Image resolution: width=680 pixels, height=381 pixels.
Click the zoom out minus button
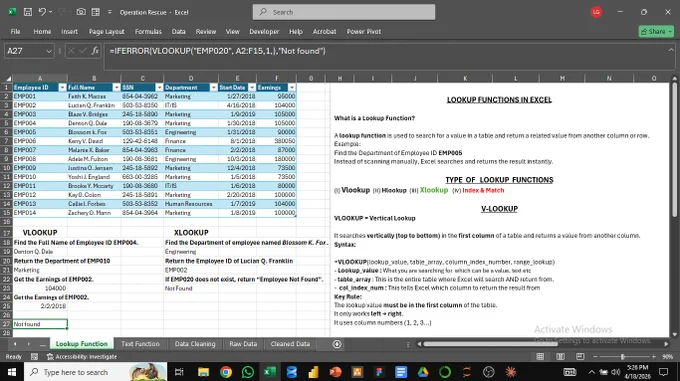(x=595, y=357)
